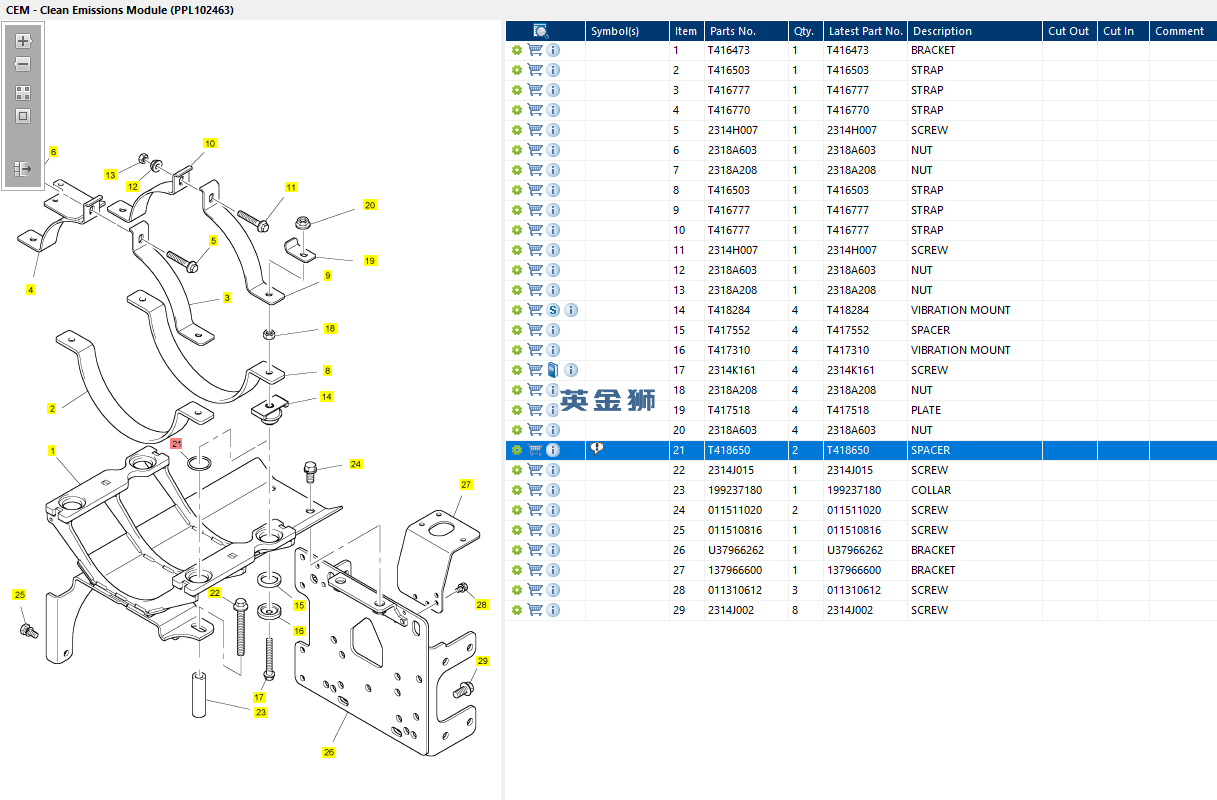The width and height of the screenshot is (1217, 800).
Task: Select callout 26 in the diagram
Action: 328,752
